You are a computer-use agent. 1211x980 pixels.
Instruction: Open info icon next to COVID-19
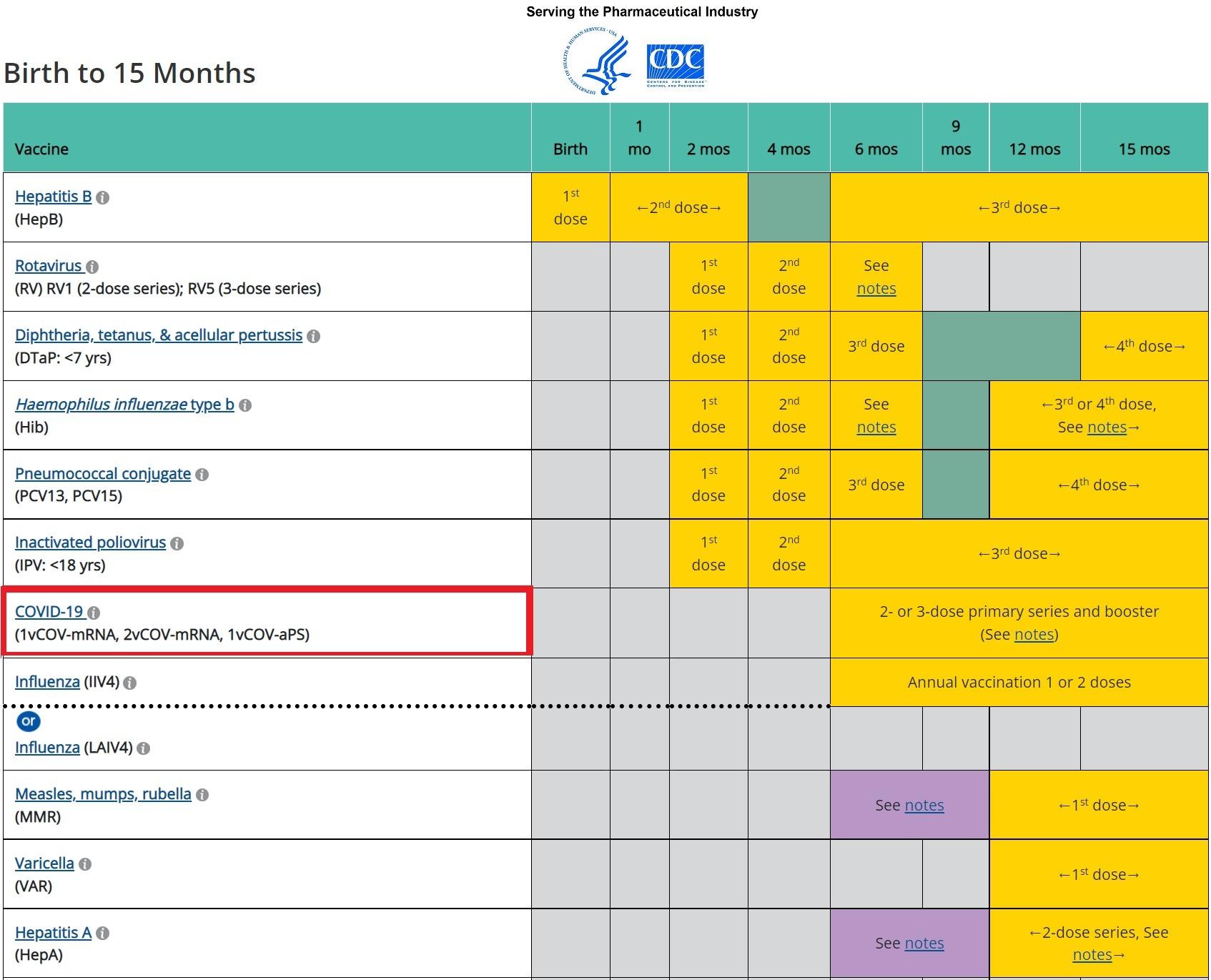click(x=94, y=613)
